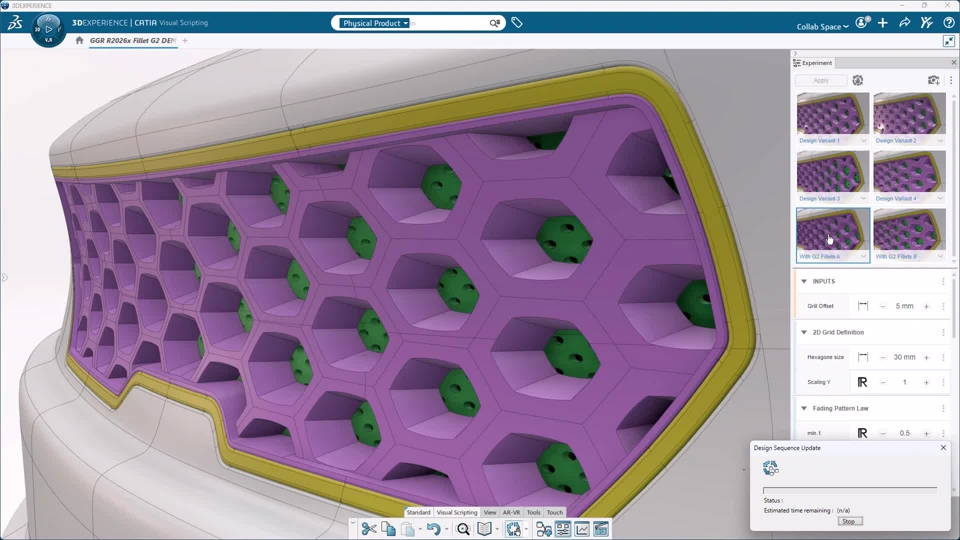Click the Apply button

pyautogui.click(x=821, y=80)
